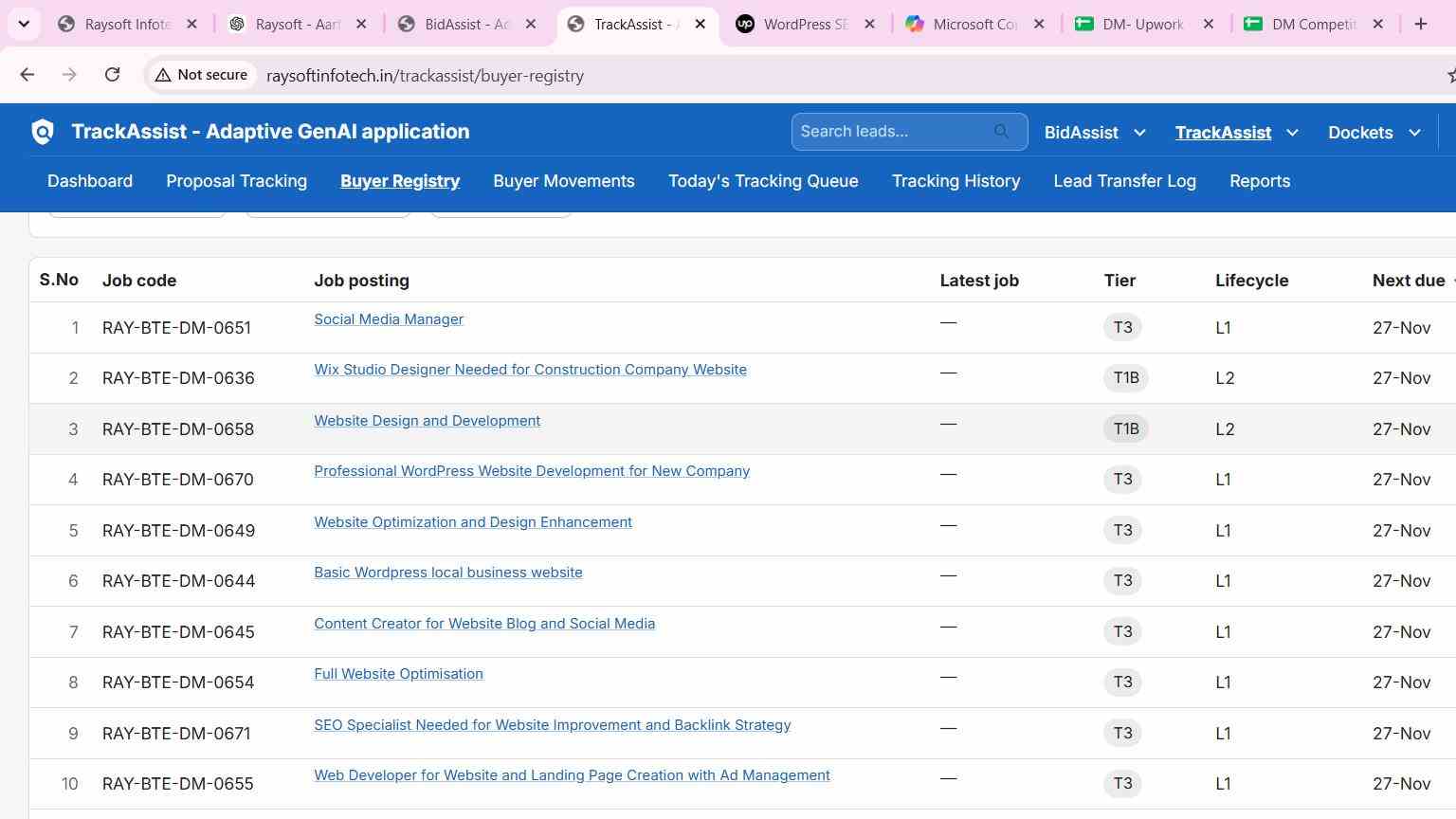Open a new browser tab with plus icon
Screen dimensions: 1456x819
tap(1420, 25)
